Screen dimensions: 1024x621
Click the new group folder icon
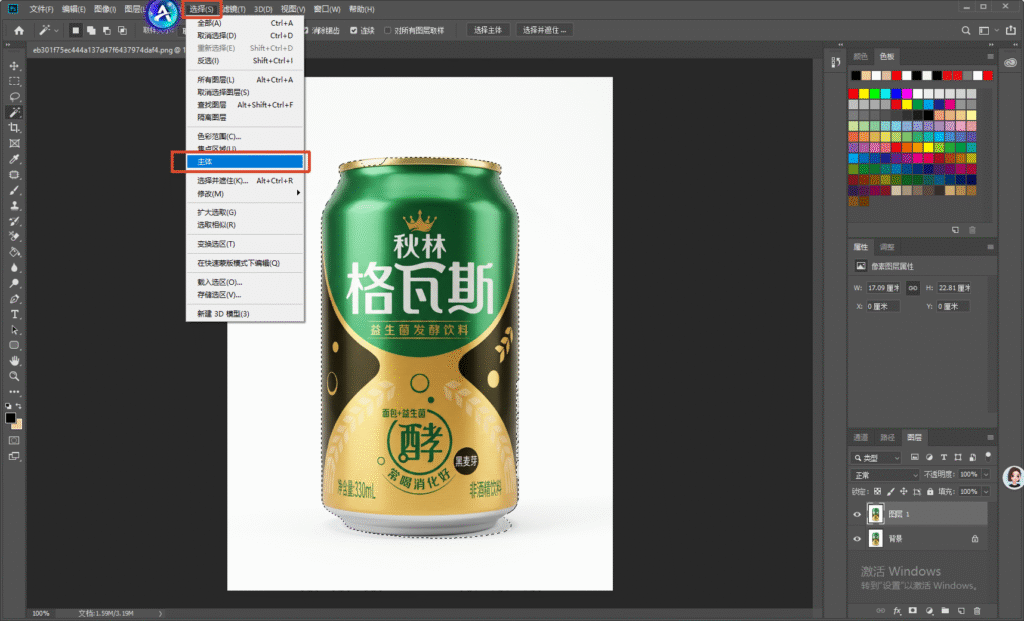945,611
